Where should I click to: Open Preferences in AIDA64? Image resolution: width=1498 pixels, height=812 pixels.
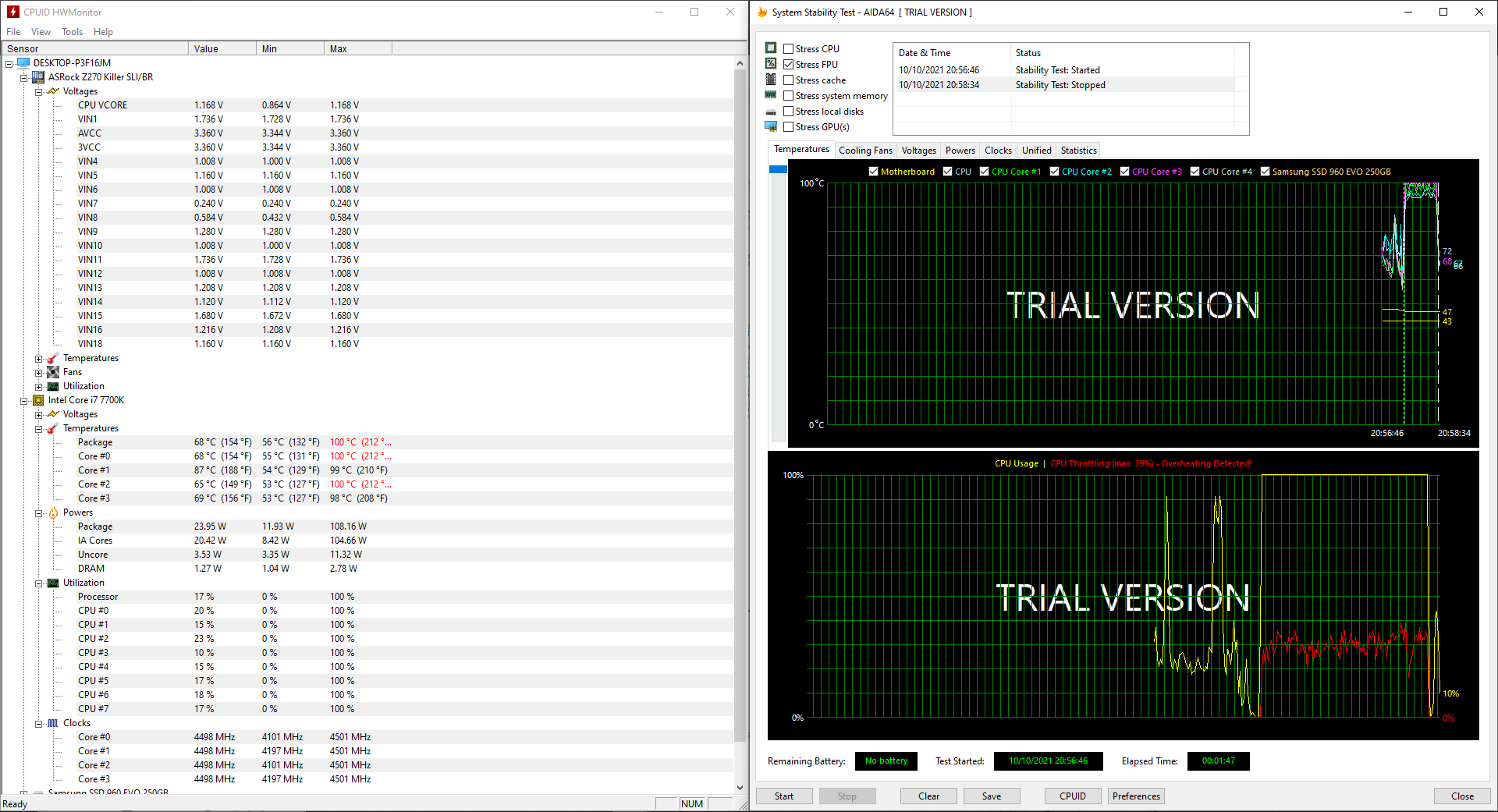point(1136,796)
